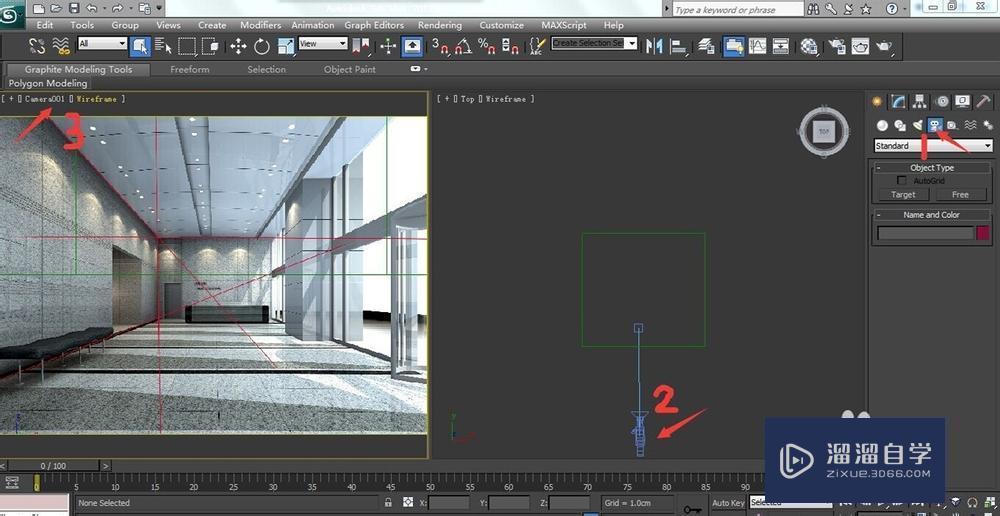Open Select by Name list

[163, 46]
